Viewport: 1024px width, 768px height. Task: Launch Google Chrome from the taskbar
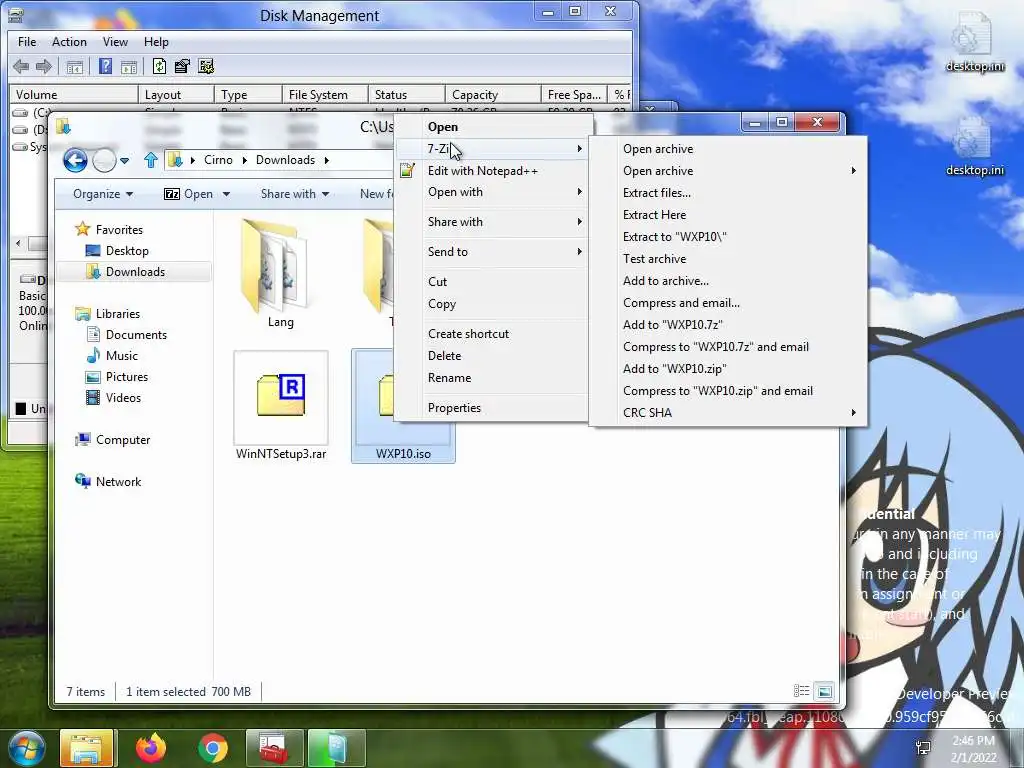point(212,749)
